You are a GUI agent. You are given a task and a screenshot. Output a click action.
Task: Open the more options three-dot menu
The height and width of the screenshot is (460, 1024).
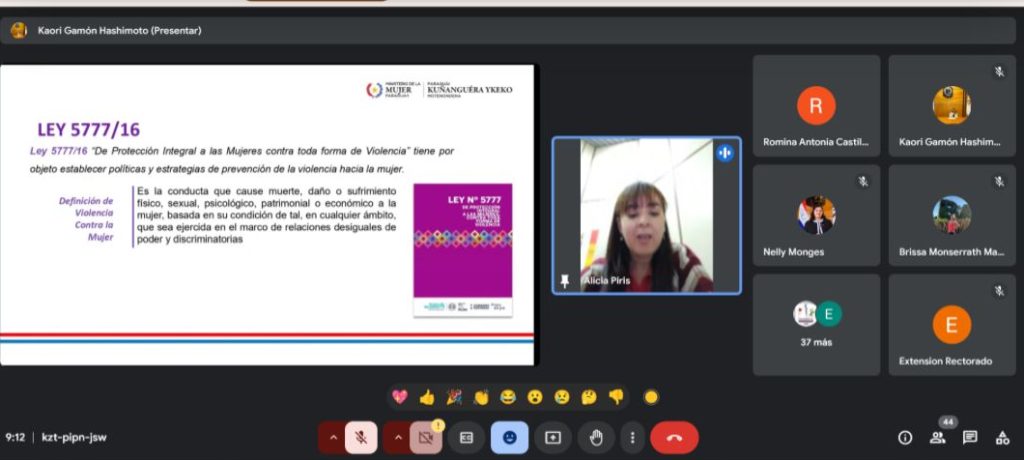pyautogui.click(x=631, y=437)
